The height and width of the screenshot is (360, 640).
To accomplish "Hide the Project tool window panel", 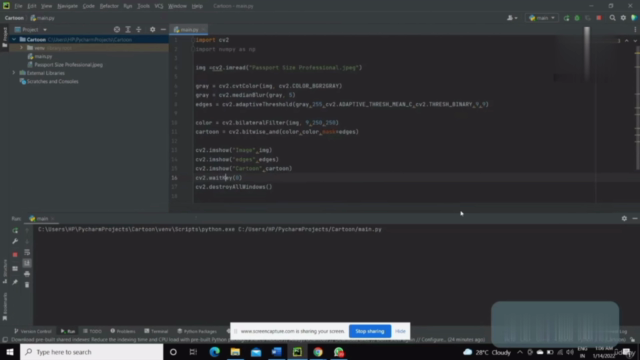I will coord(163,29).
